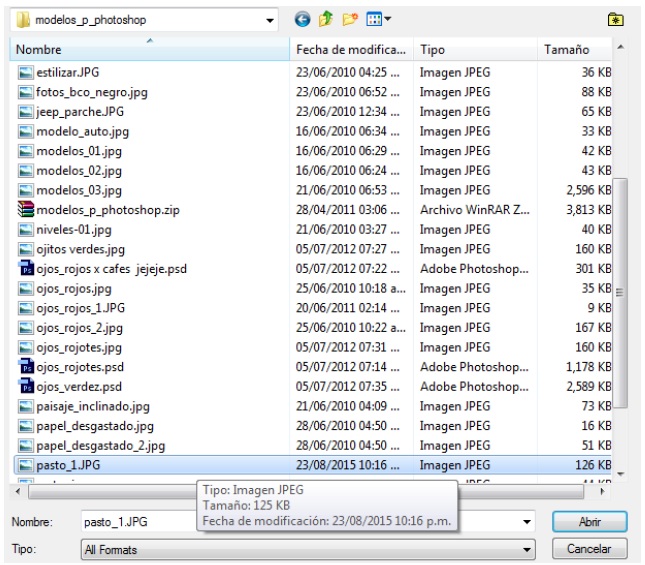Image resolution: width=645 pixels, height=565 pixels.
Task: Select the ojos_verdez.psd Photoshop file icon
Action: click(27, 386)
